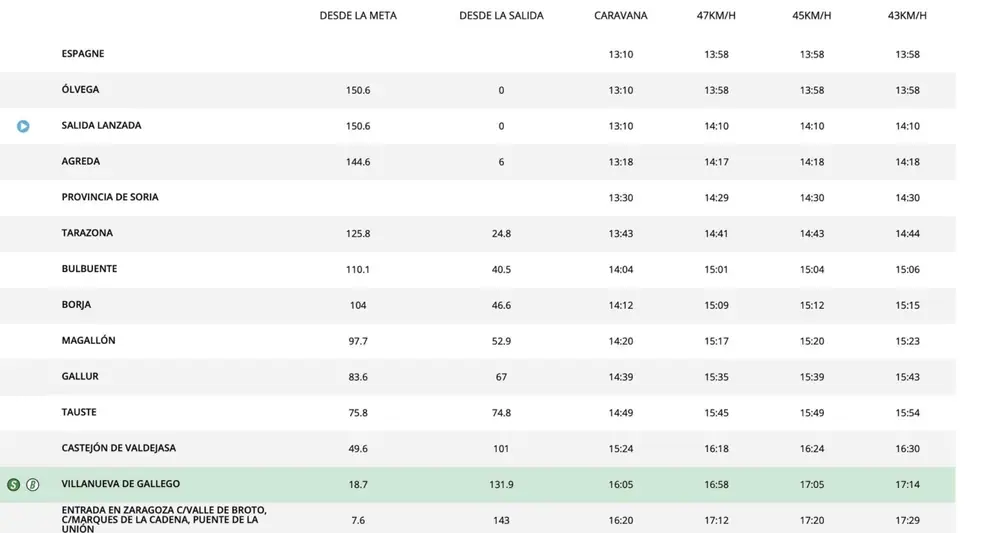Image resolution: width=1000 pixels, height=533 pixels.
Task: Click the green S sprint icon
Action: tap(13, 485)
